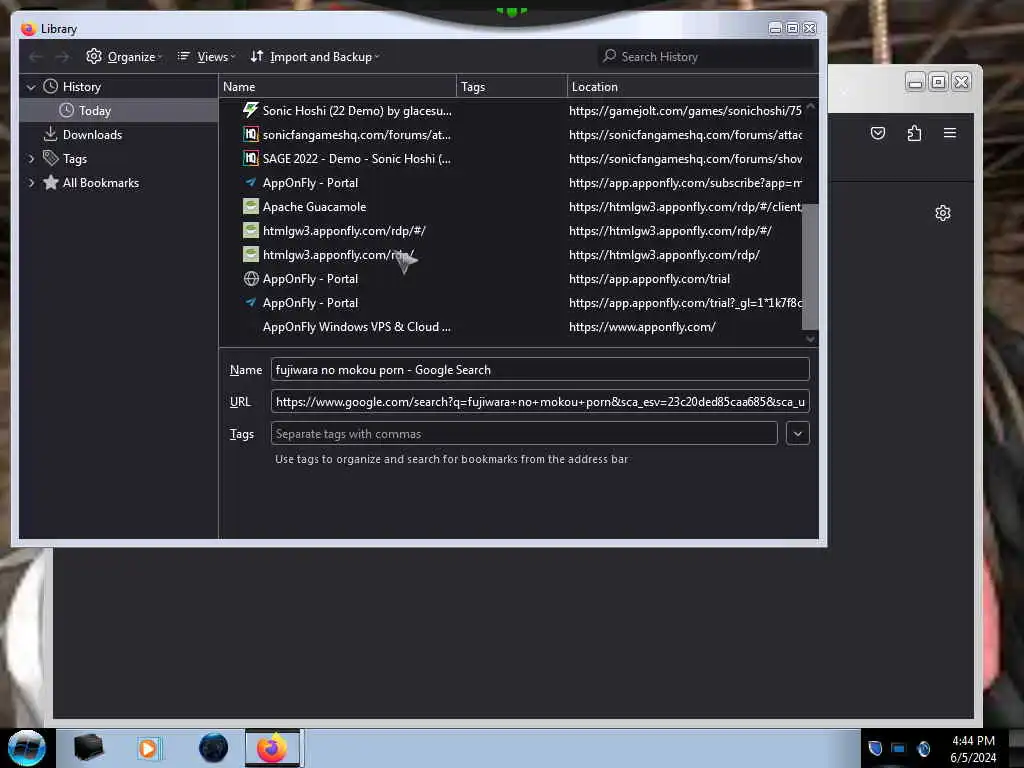This screenshot has width=1024, height=768.
Task: Select SAGE 2022 - Demo history row
Action: [511, 159]
